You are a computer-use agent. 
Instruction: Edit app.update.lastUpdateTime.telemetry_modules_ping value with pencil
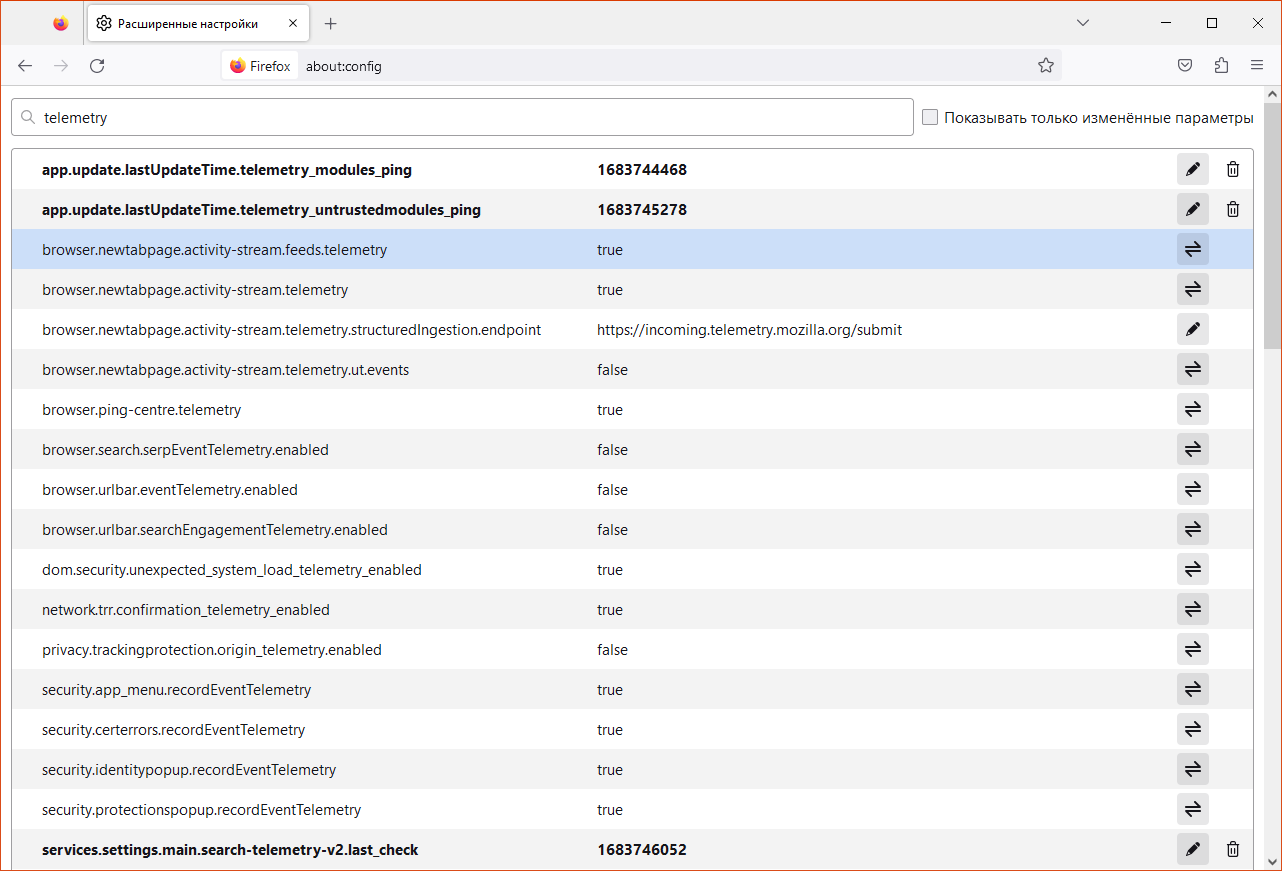tap(1192, 170)
